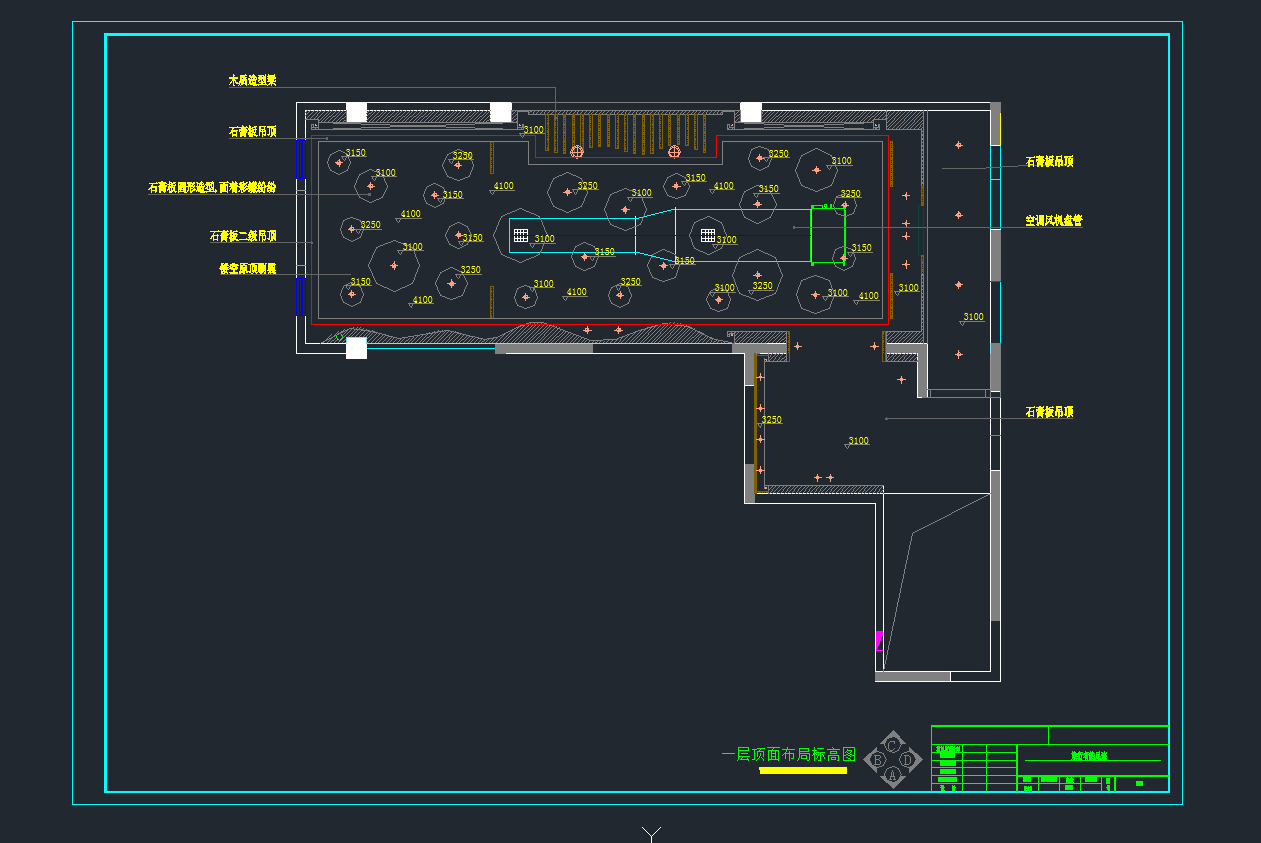This screenshot has height=843, width=1261.
Task: Select the 石膏板二级吊顶 annotation label
Action: 243,237
